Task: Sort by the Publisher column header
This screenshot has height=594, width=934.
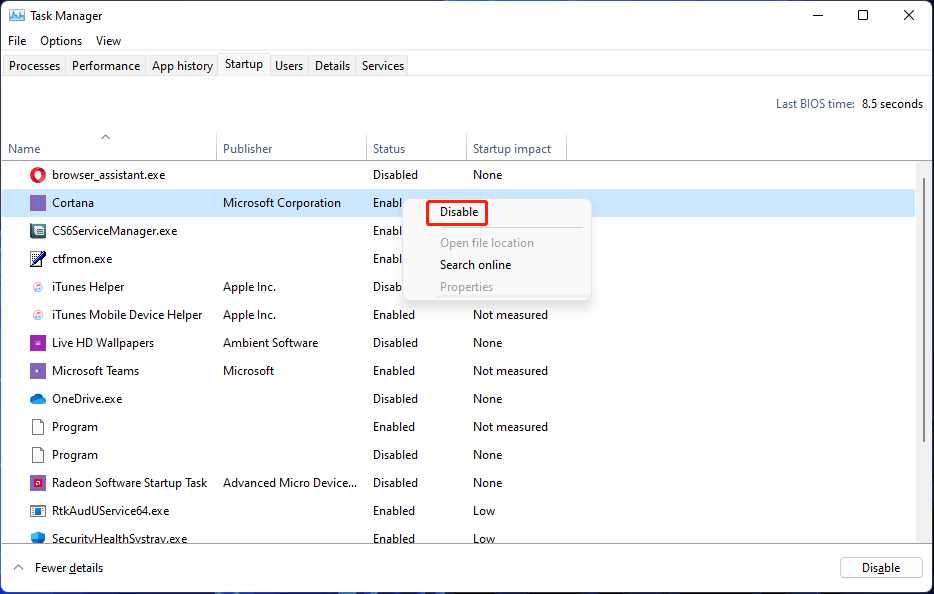Action: [291, 147]
